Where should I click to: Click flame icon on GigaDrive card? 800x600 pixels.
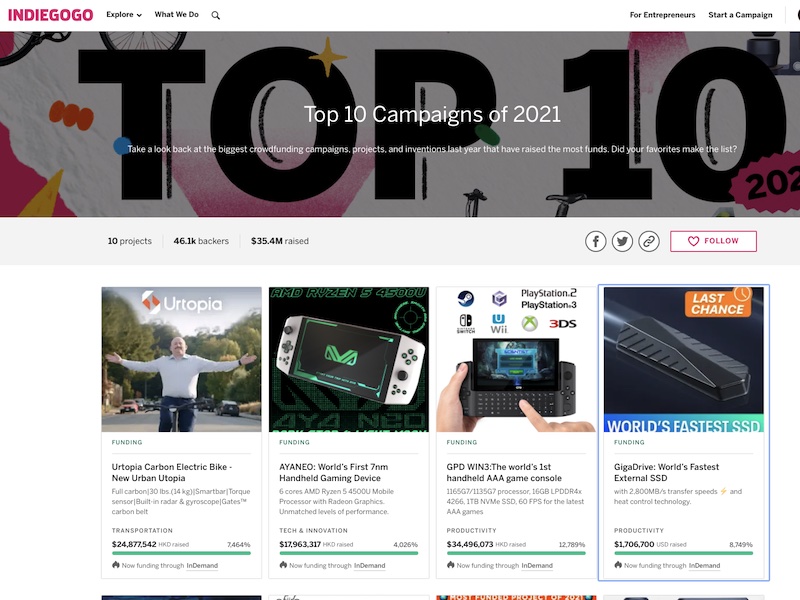618,565
